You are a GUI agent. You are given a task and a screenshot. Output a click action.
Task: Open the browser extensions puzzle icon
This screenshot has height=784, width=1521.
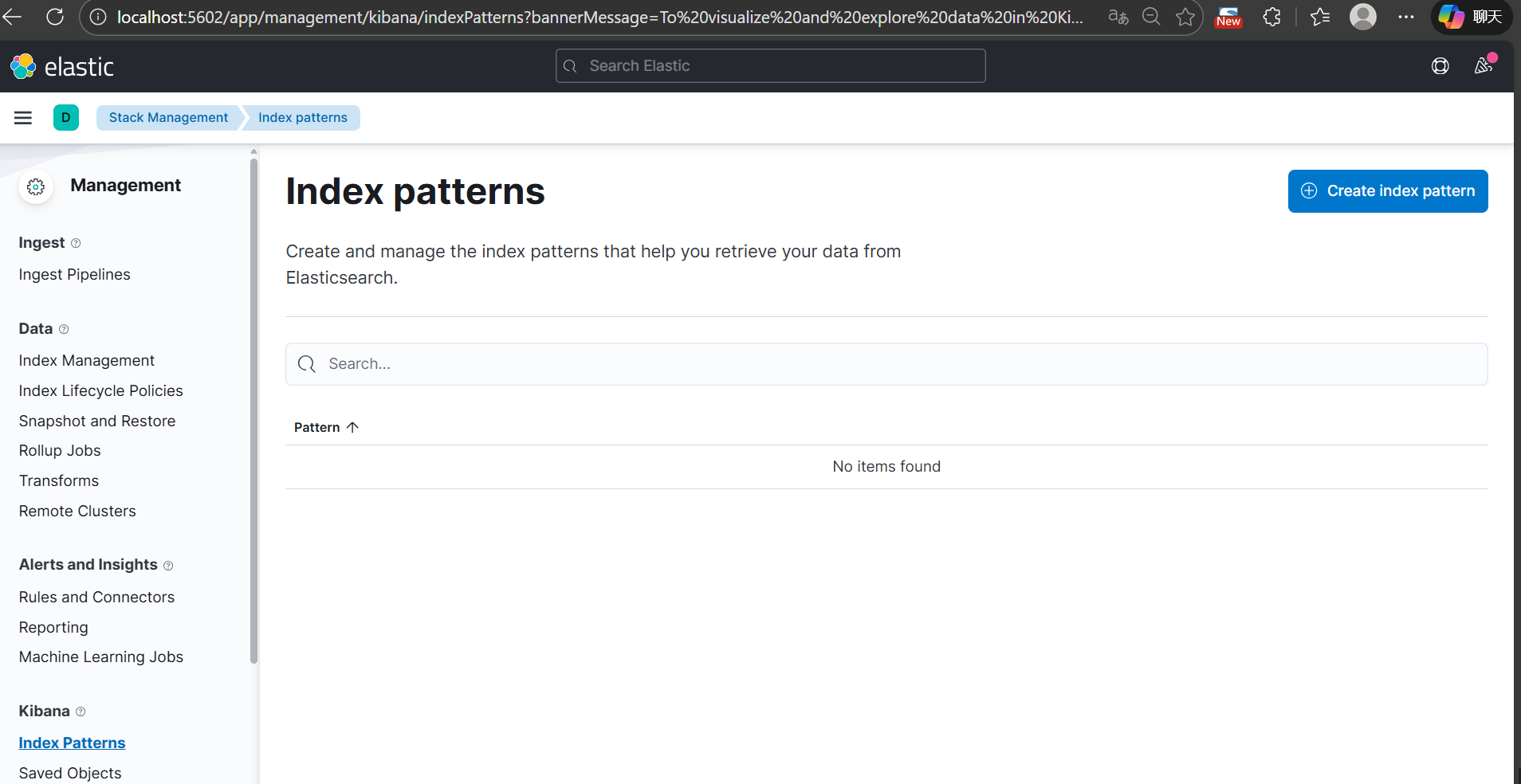pyautogui.click(x=1272, y=17)
